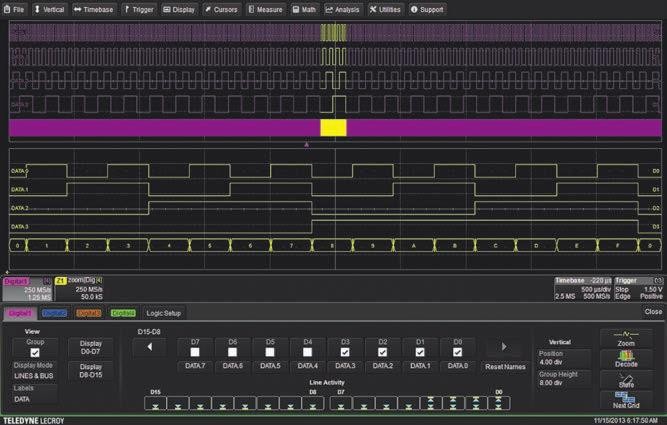This screenshot has height=425, width=667.
Task: Click bus value C in decoded bus
Action: (495, 245)
